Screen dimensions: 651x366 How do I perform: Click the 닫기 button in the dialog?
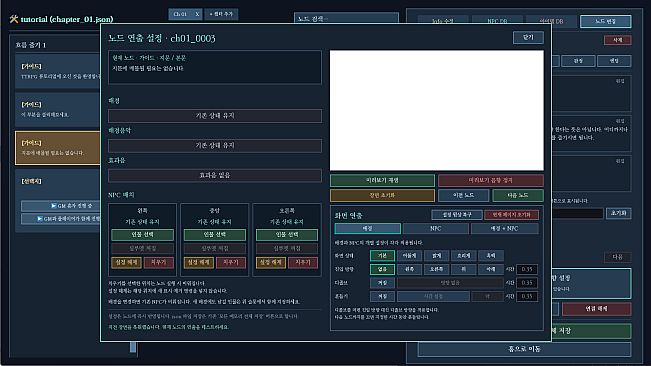[x=528, y=37]
